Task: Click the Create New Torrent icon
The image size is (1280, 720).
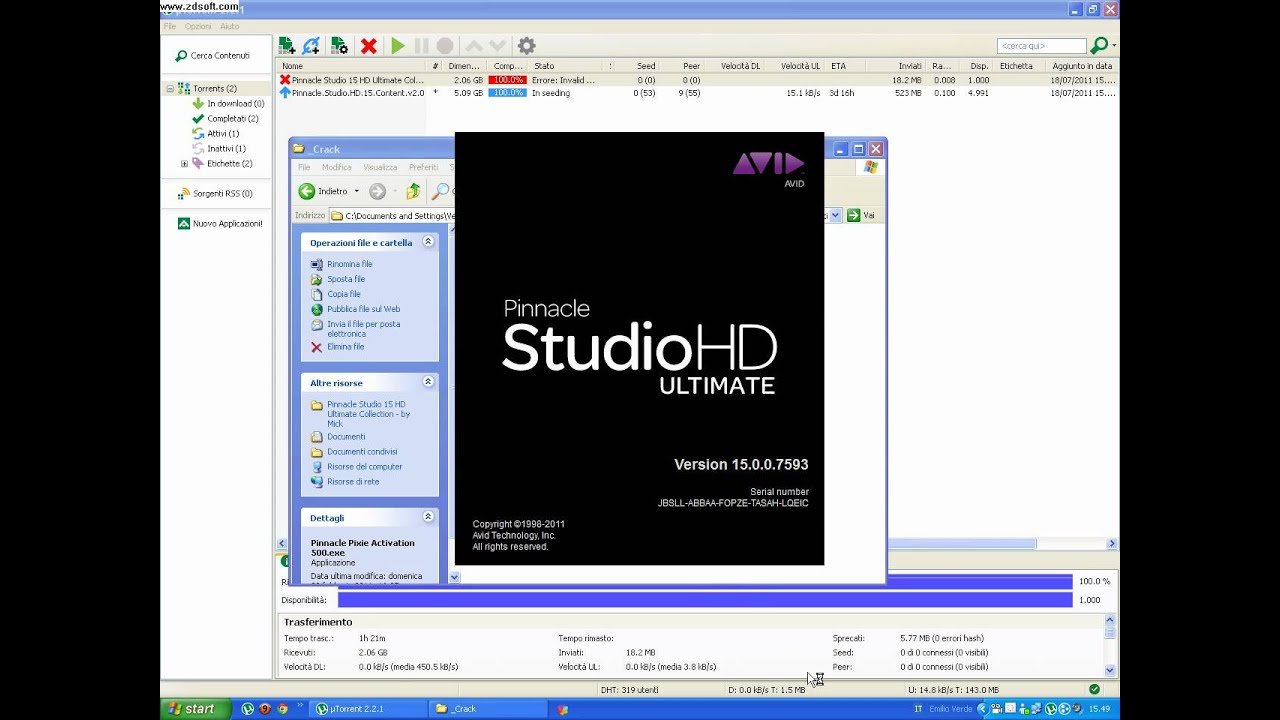Action: tap(339, 46)
